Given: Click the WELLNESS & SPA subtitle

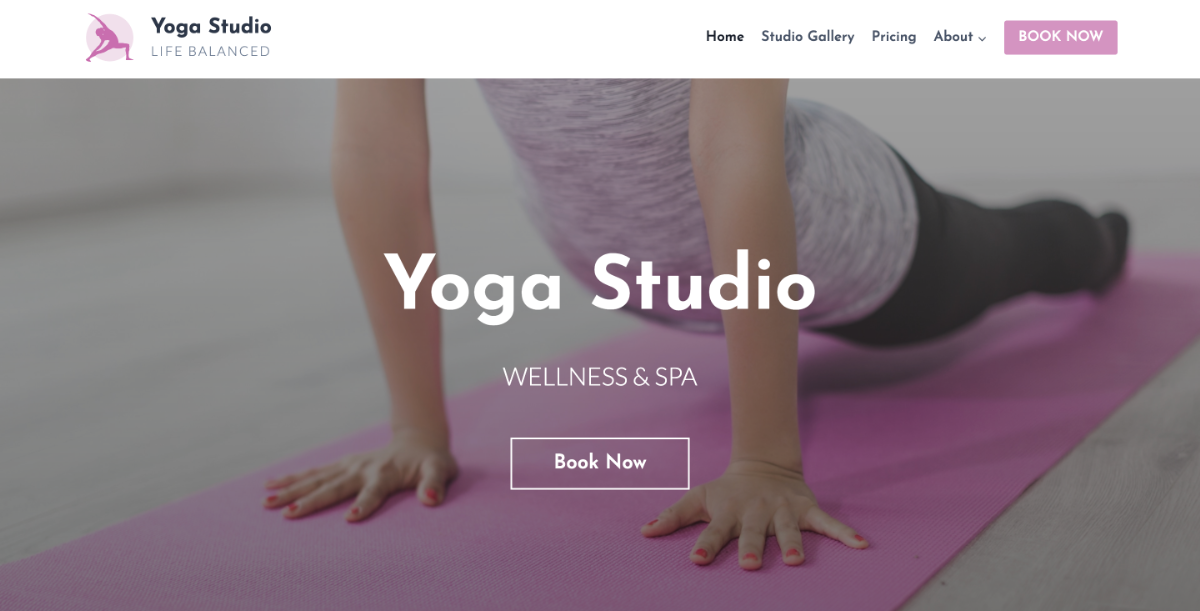Looking at the screenshot, I should point(600,377).
